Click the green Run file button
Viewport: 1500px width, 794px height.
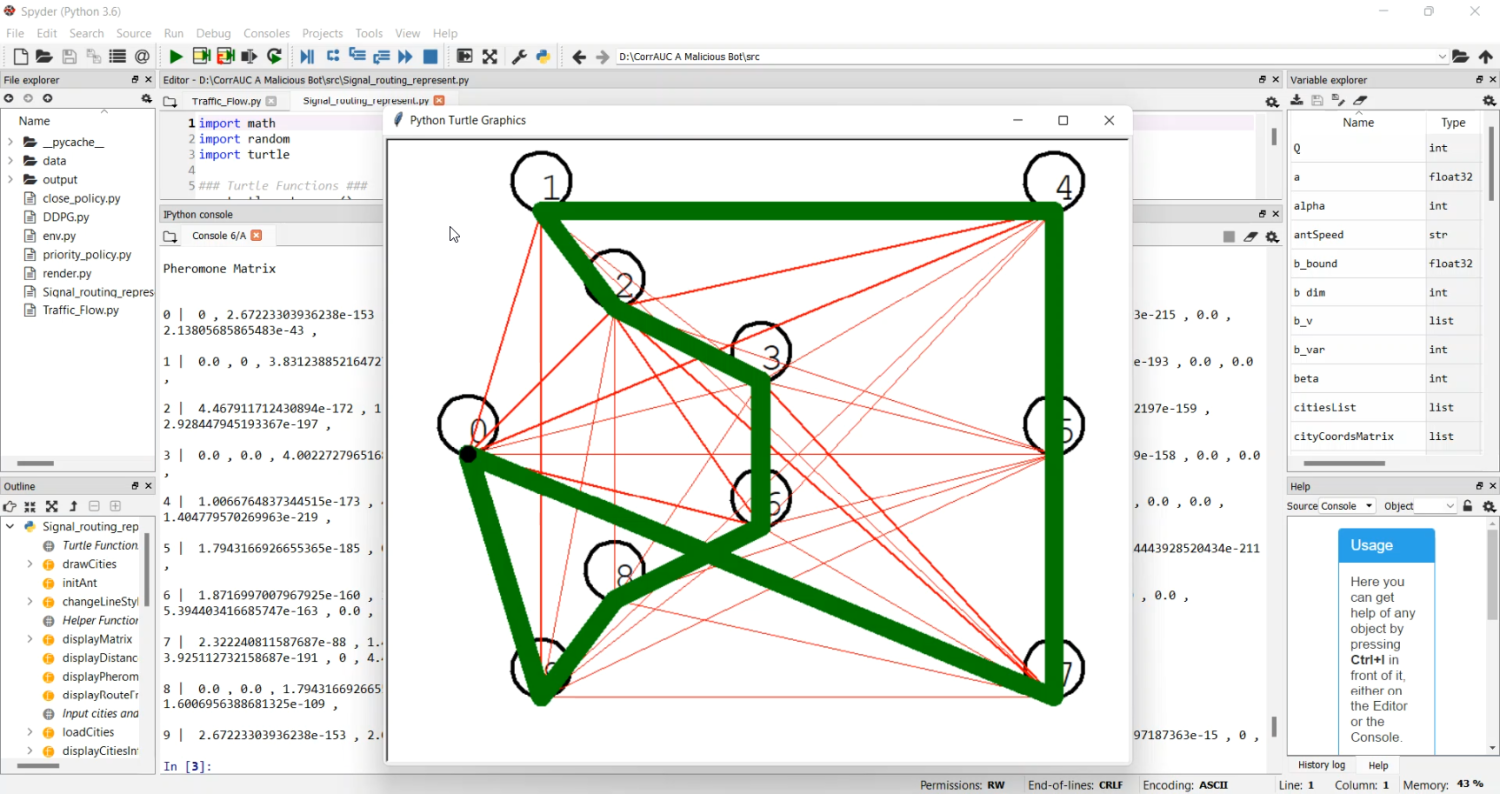click(x=176, y=57)
